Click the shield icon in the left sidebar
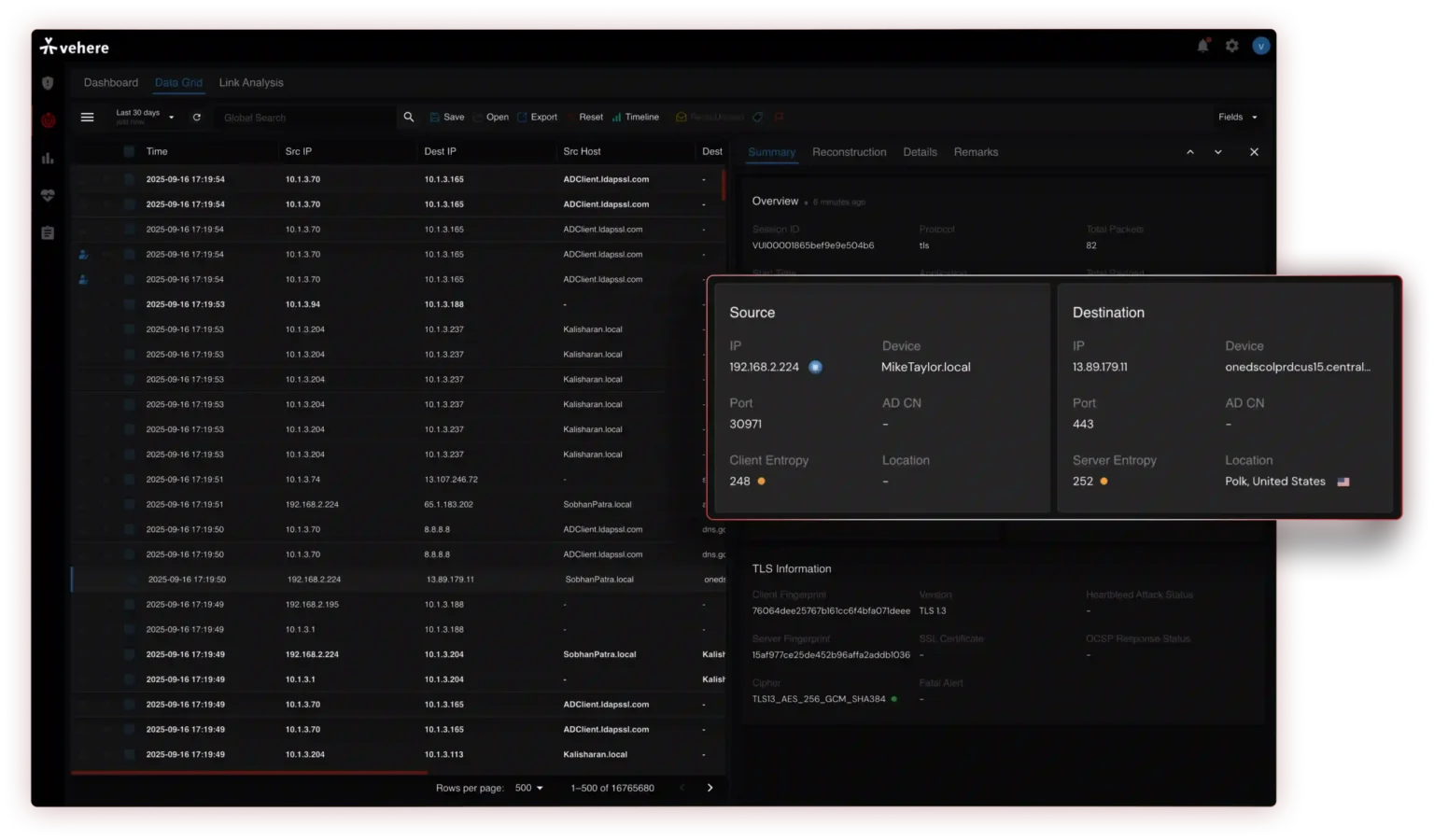Viewport: 1434px width, 840px height. point(48,83)
